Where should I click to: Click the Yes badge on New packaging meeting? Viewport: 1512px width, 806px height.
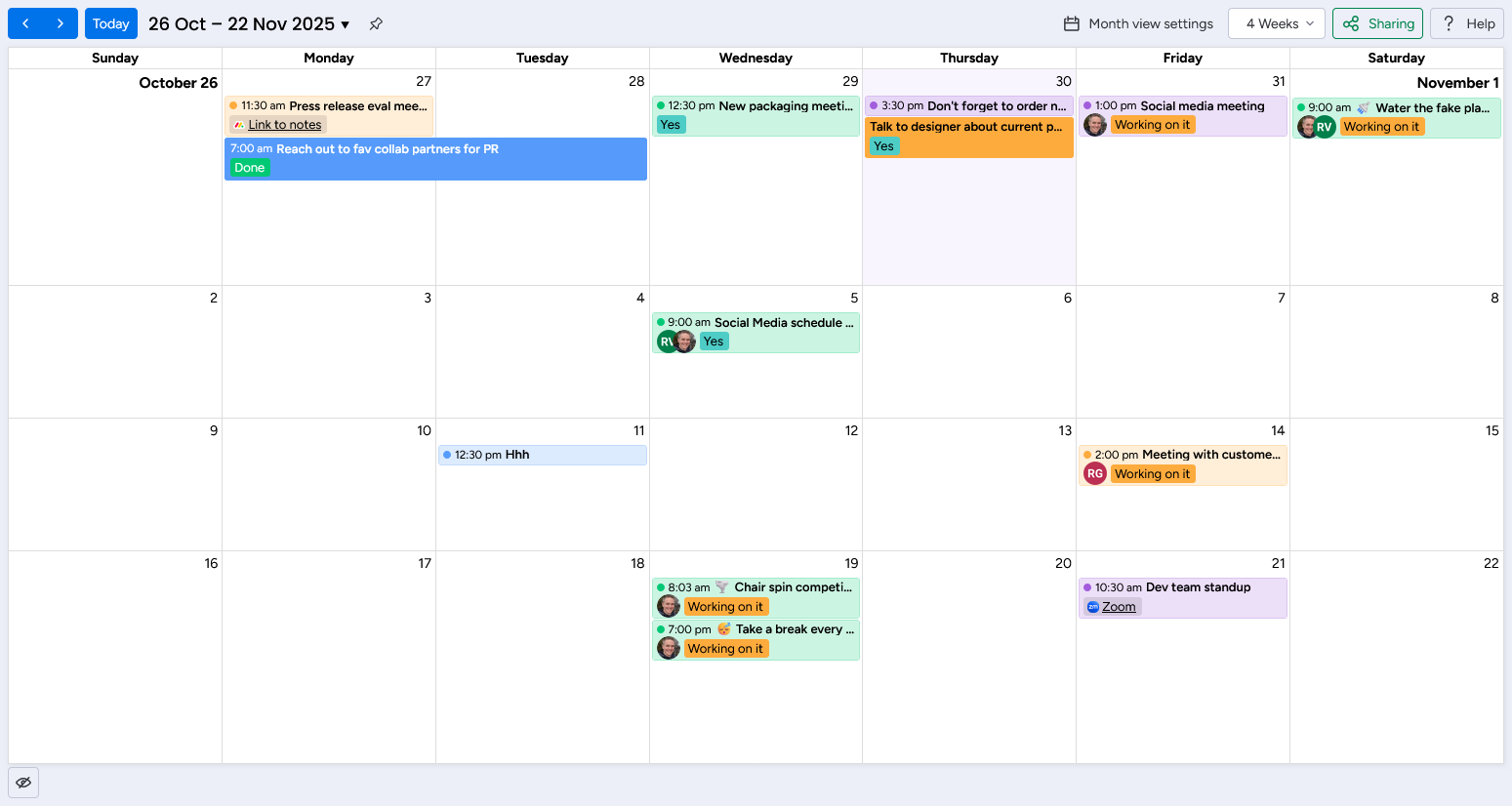(x=671, y=125)
